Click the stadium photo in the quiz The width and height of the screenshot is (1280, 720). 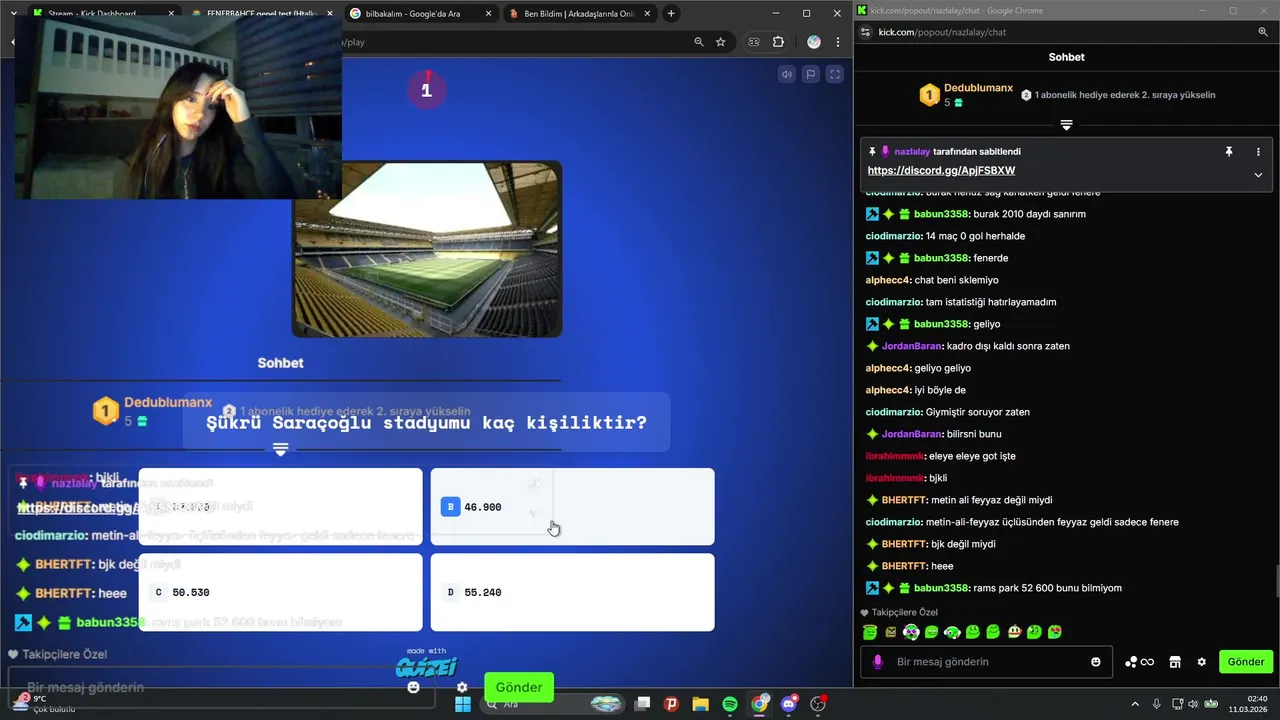427,249
